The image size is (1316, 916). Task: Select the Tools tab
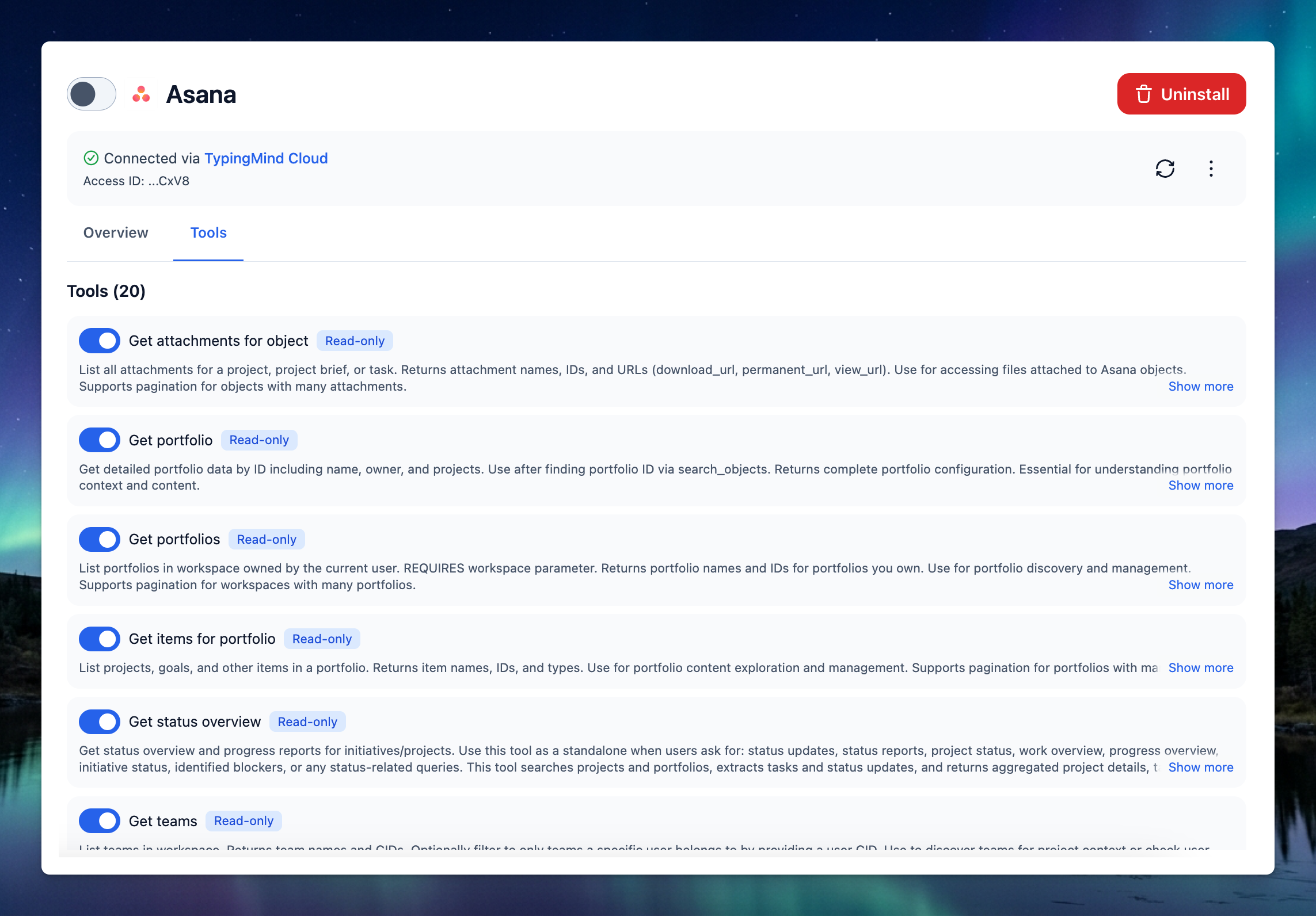pos(208,232)
